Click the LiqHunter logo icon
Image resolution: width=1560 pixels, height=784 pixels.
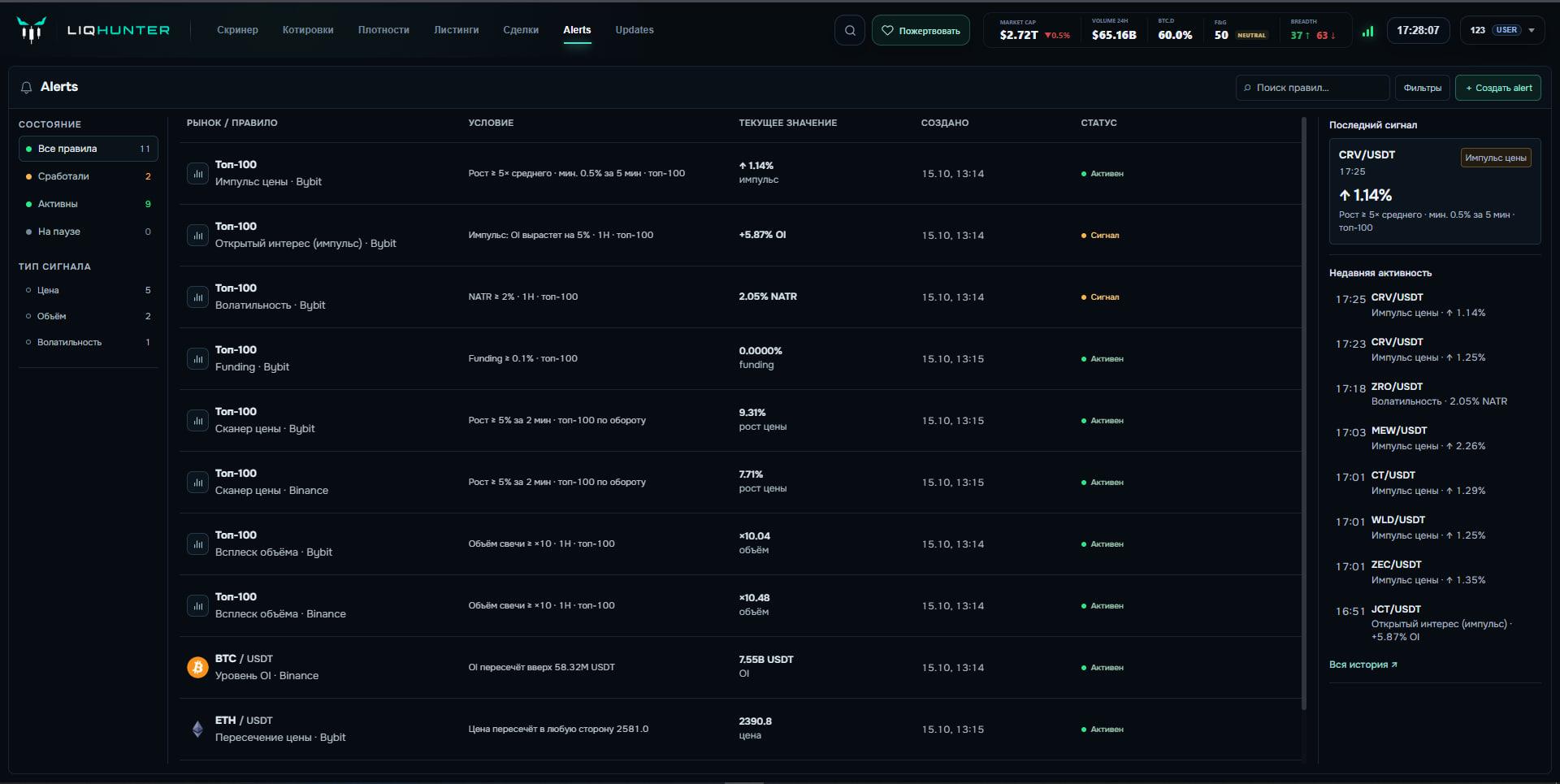coord(31,30)
